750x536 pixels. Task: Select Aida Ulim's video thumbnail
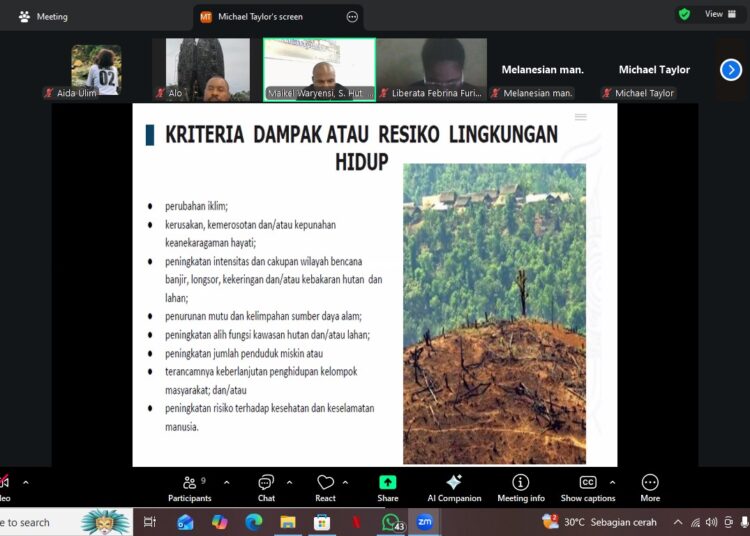(x=96, y=70)
